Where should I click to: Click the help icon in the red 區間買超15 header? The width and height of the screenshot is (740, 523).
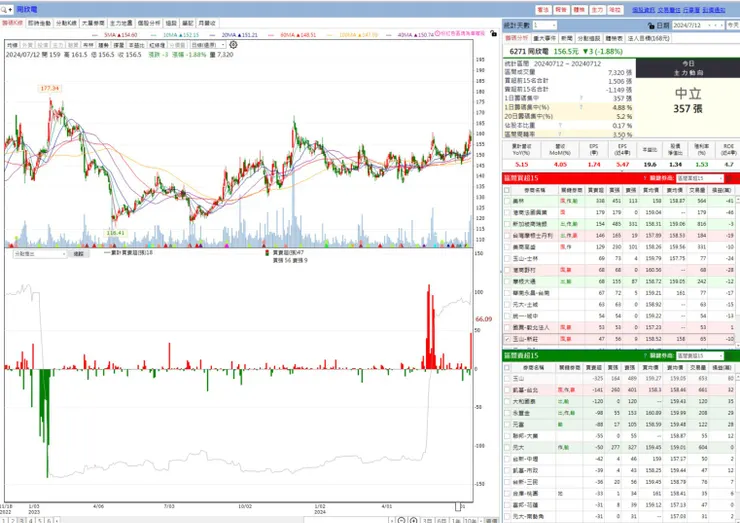coord(645,178)
